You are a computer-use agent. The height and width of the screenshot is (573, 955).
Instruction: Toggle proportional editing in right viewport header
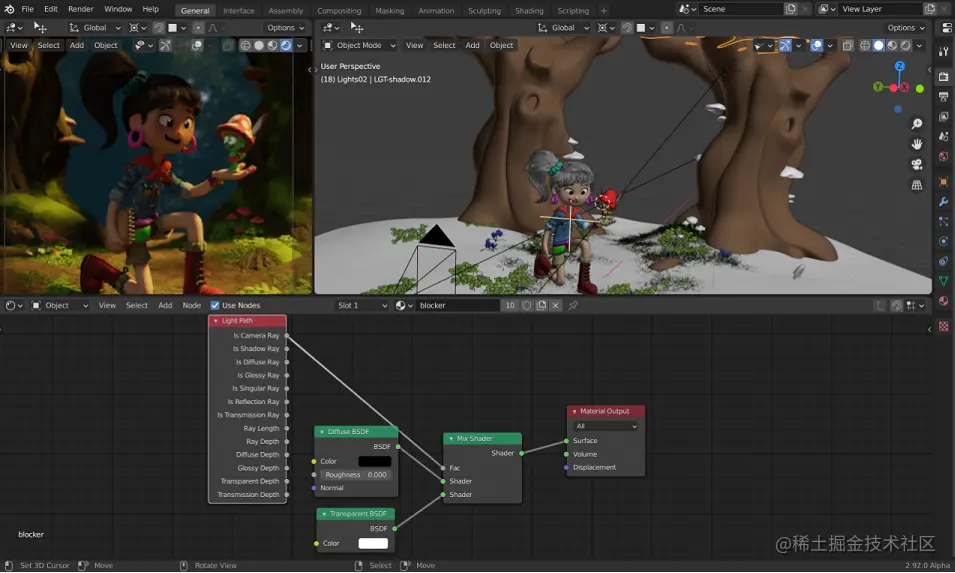[667, 28]
